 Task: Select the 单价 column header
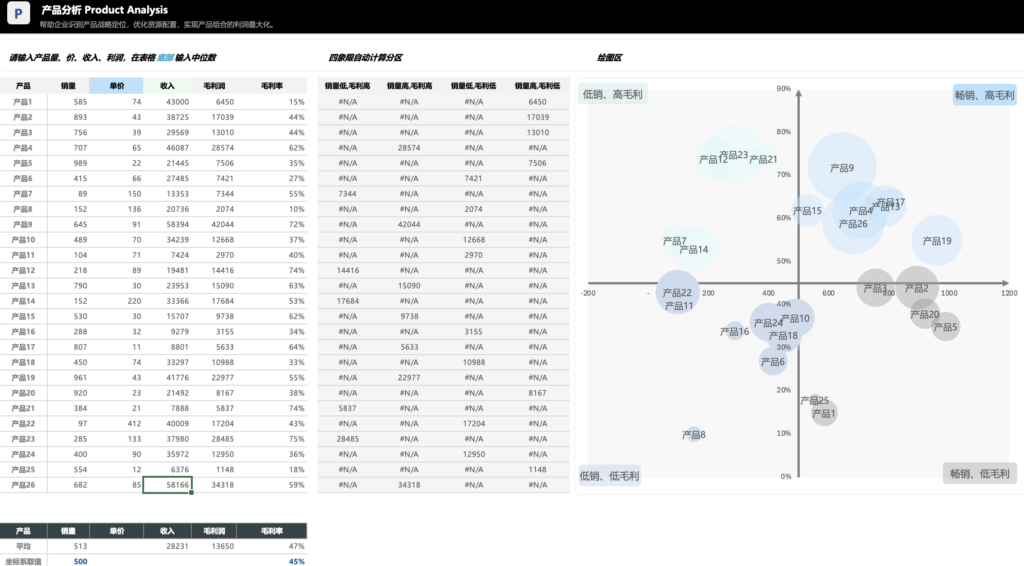(116, 86)
